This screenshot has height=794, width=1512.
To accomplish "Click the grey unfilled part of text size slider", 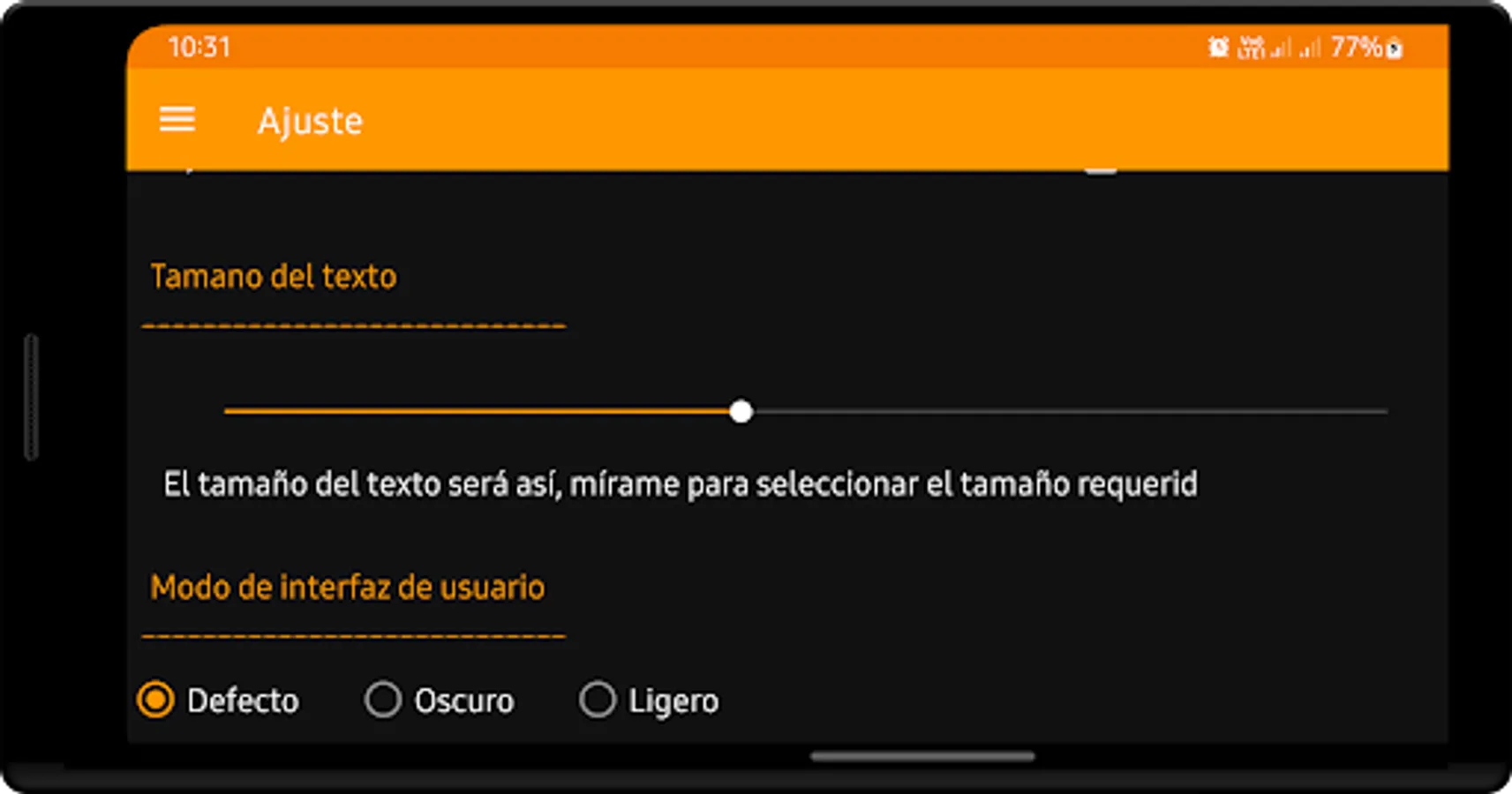I will coord(1070,411).
